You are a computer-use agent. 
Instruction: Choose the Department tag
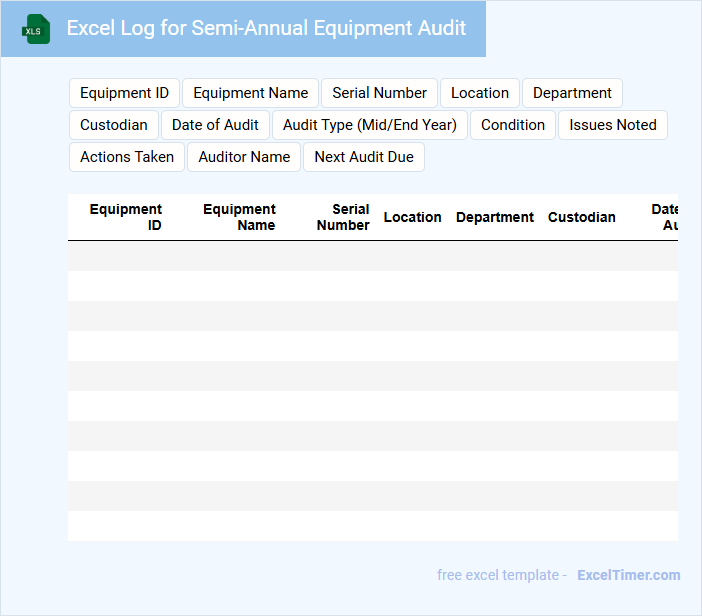[572, 93]
